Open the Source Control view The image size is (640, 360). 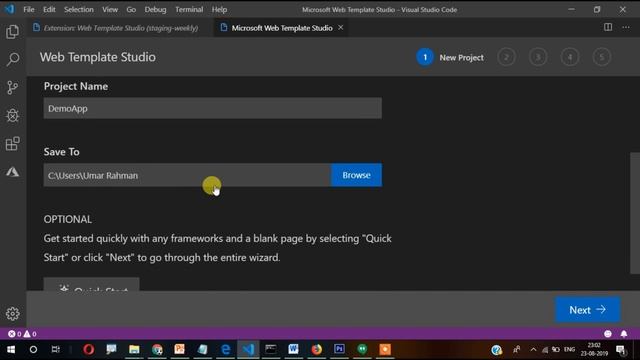pyautogui.click(x=12, y=87)
